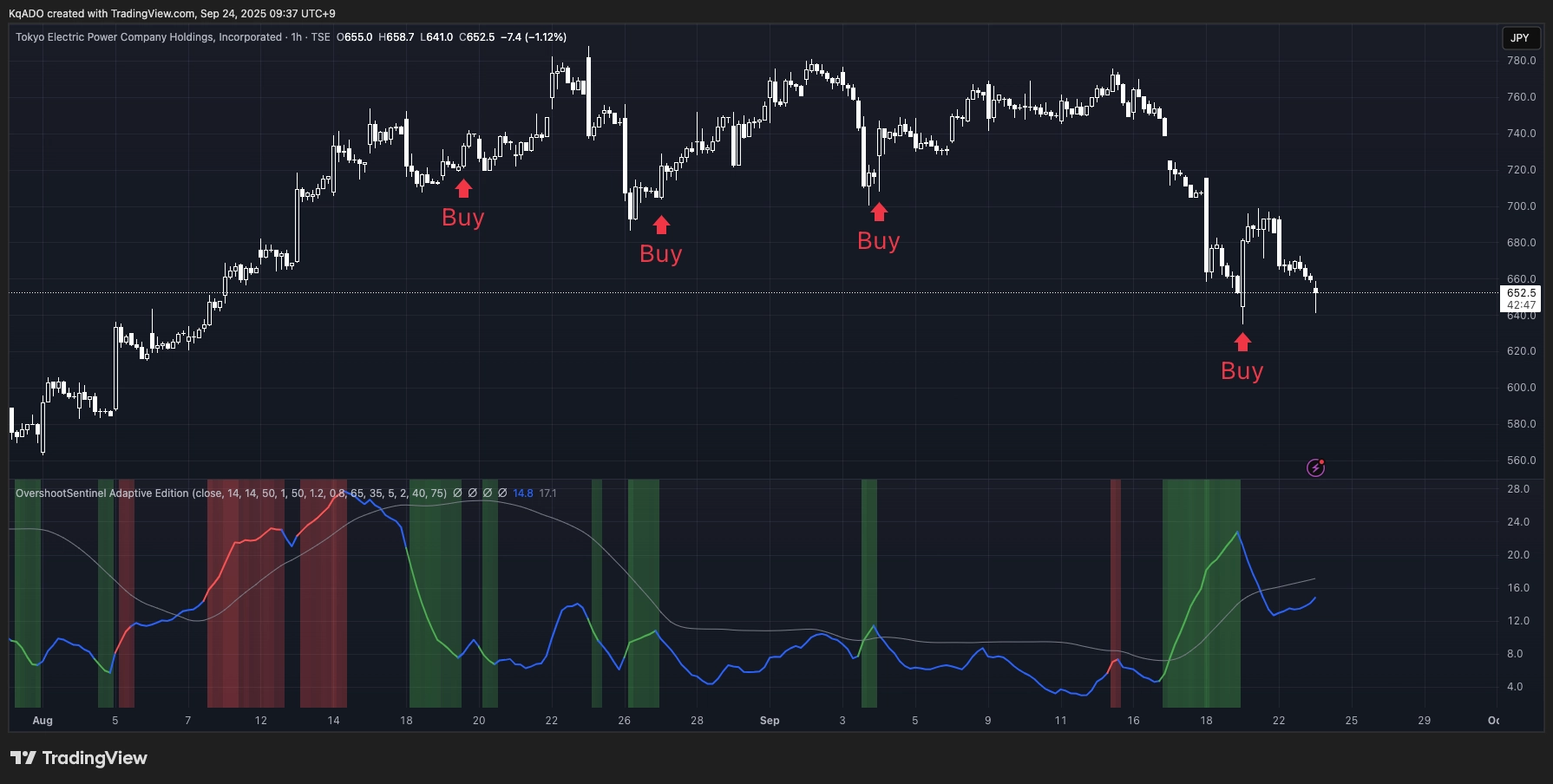Click the 28.0 indicator scale label

1518,489
